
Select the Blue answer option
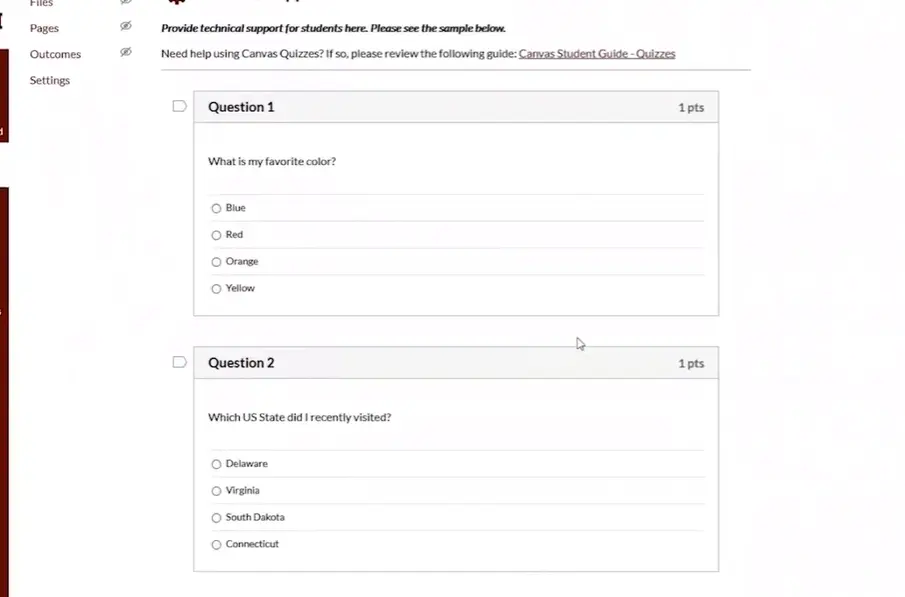pos(216,208)
